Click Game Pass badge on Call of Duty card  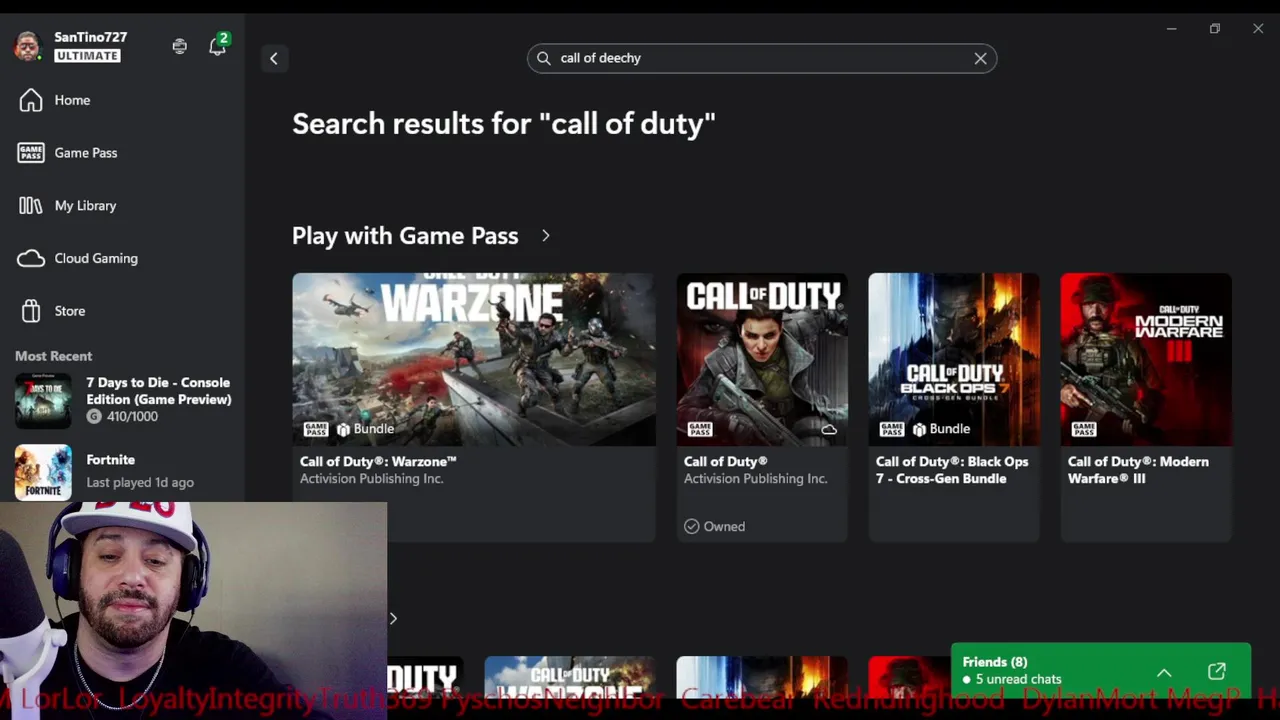pyautogui.click(x=700, y=429)
